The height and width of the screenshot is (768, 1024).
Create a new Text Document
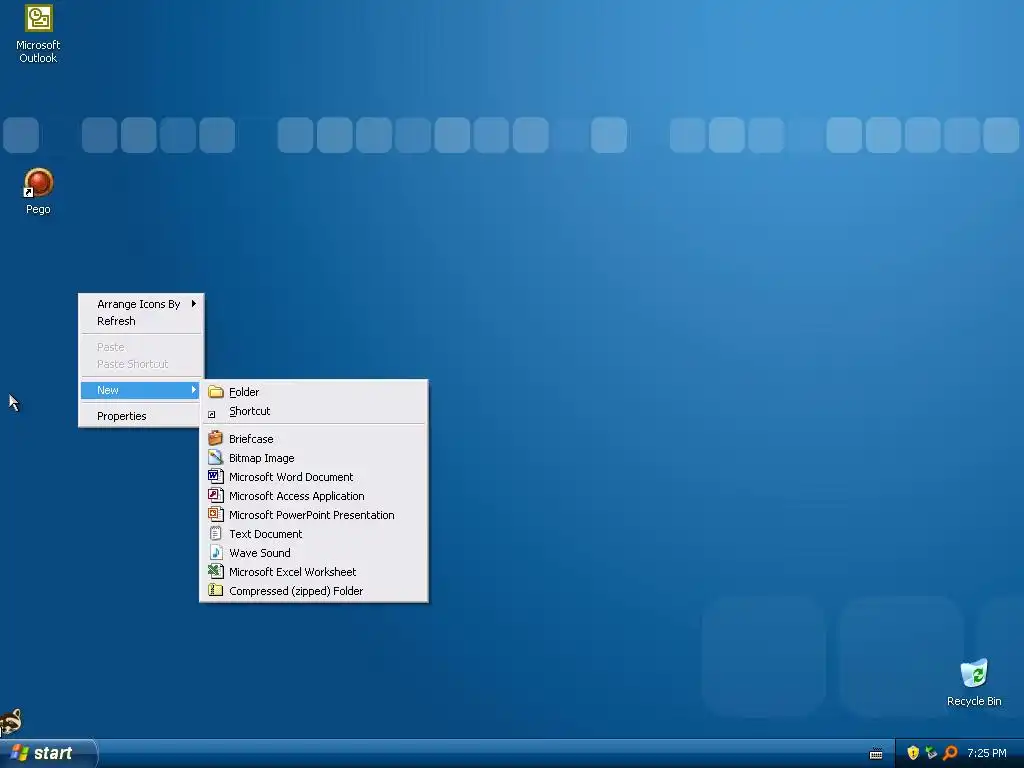coord(313,534)
